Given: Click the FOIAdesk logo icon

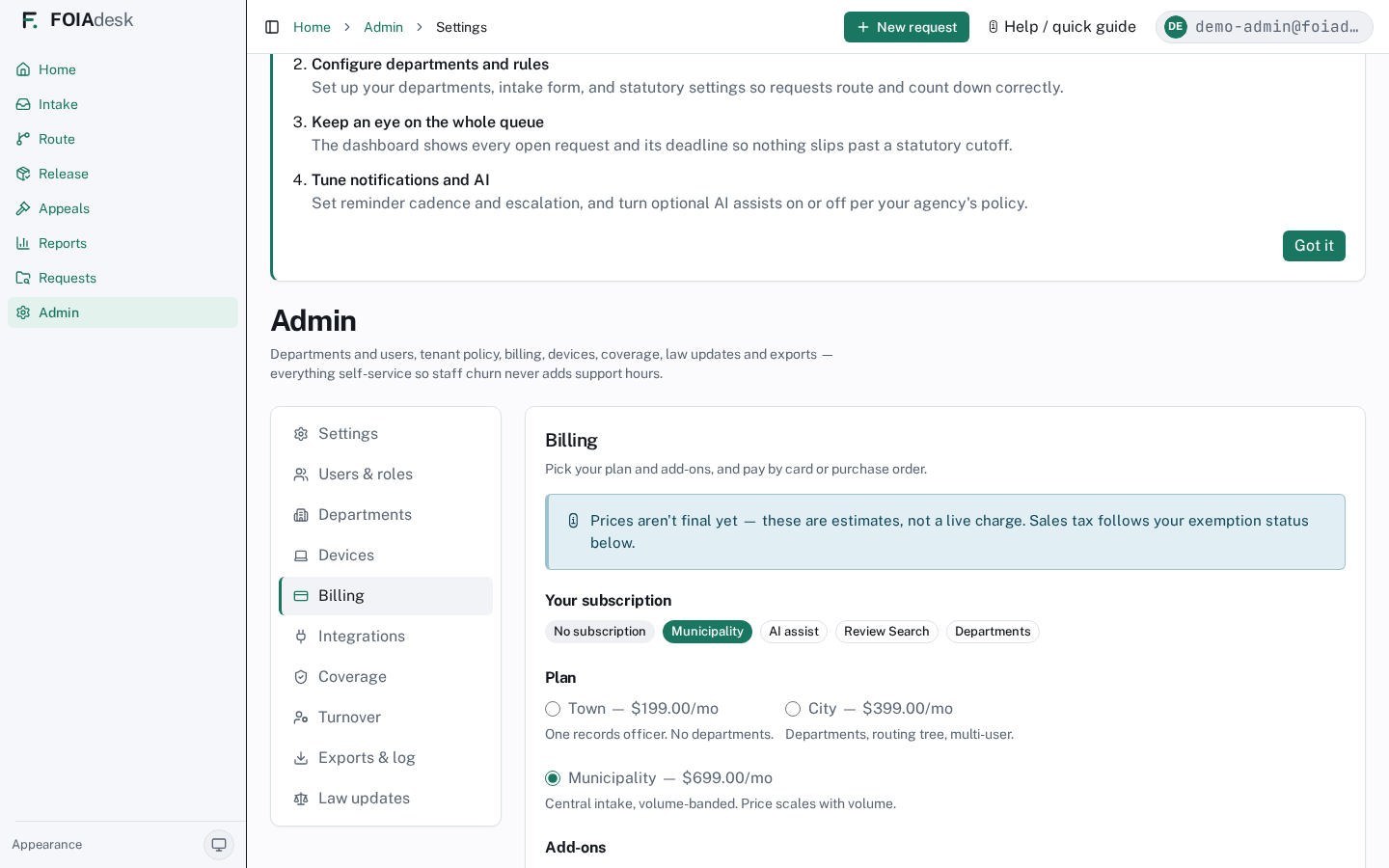Looking at the screenshot, I should pos(30,20).
